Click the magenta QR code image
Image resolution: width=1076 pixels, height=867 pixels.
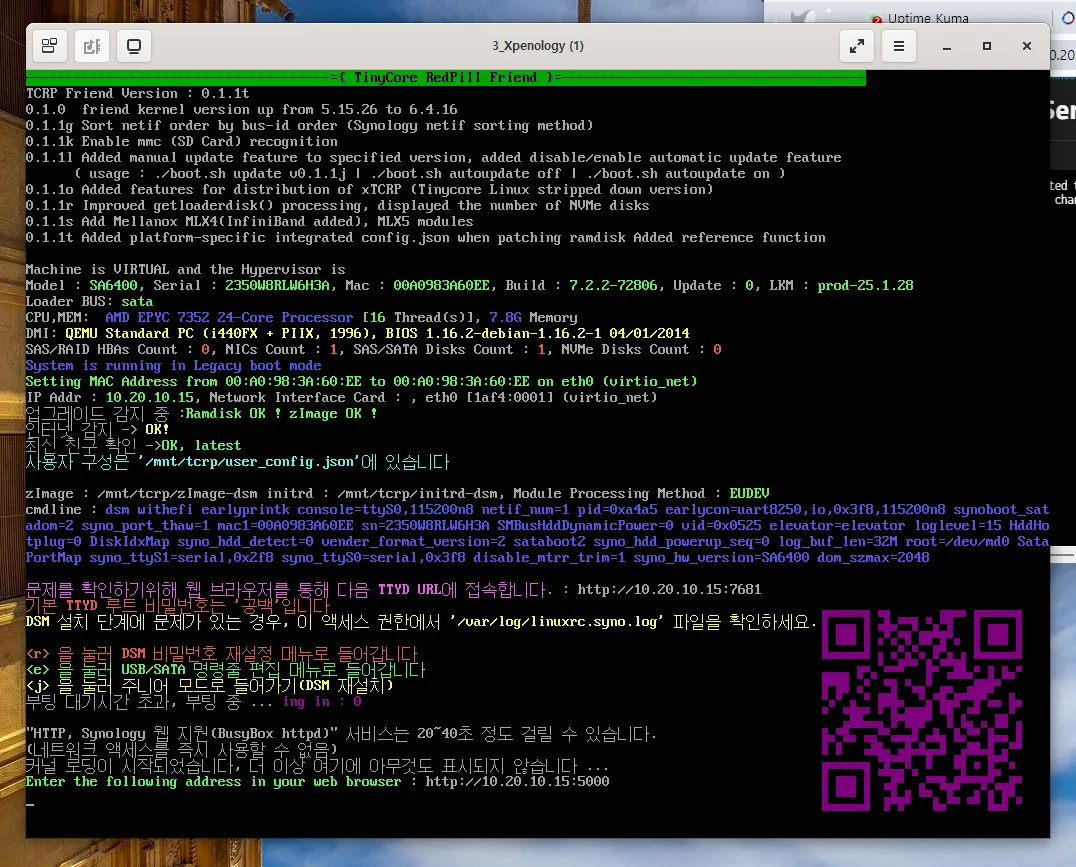[x=920, y=710]
